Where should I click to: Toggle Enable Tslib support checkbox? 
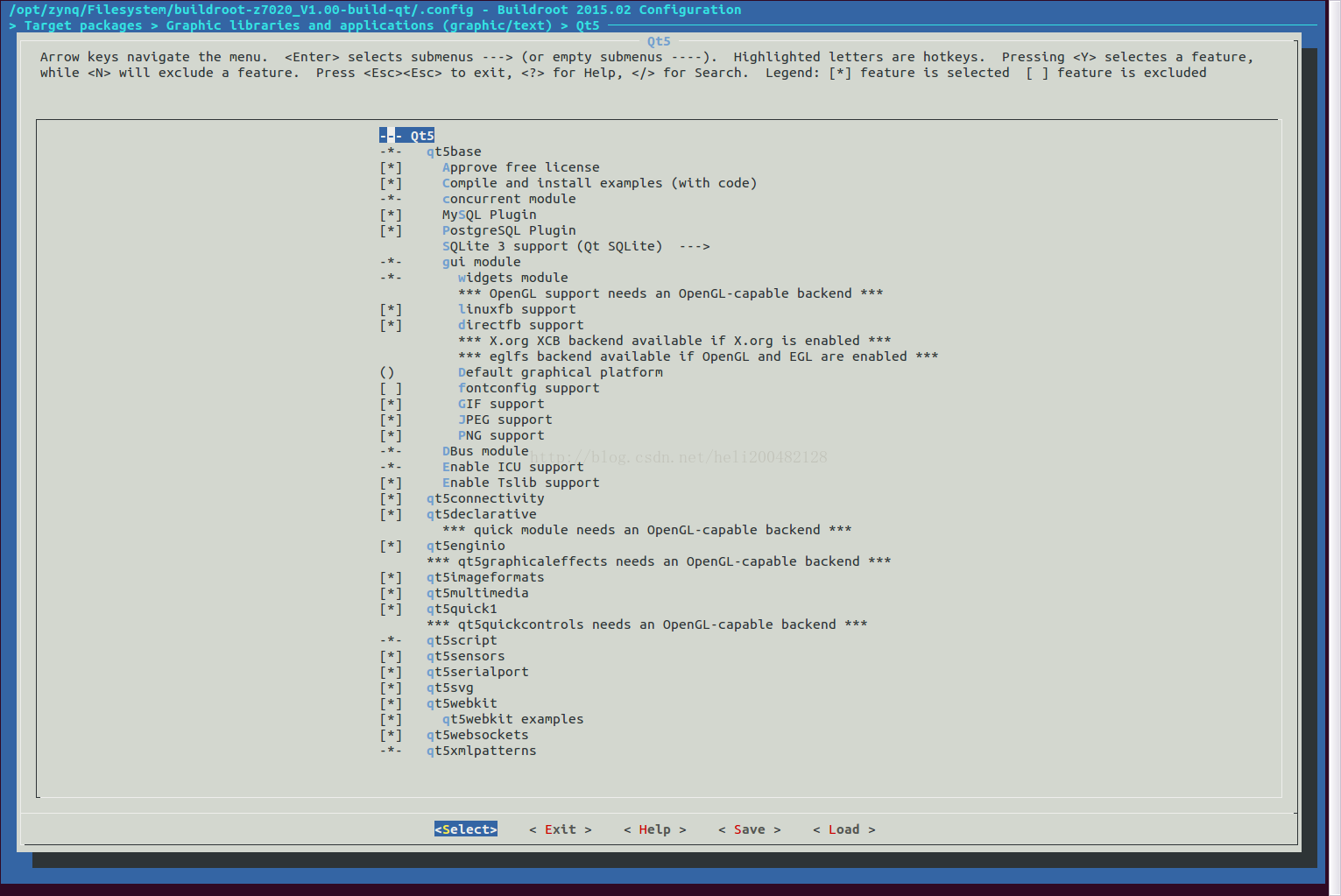(391, 483)
